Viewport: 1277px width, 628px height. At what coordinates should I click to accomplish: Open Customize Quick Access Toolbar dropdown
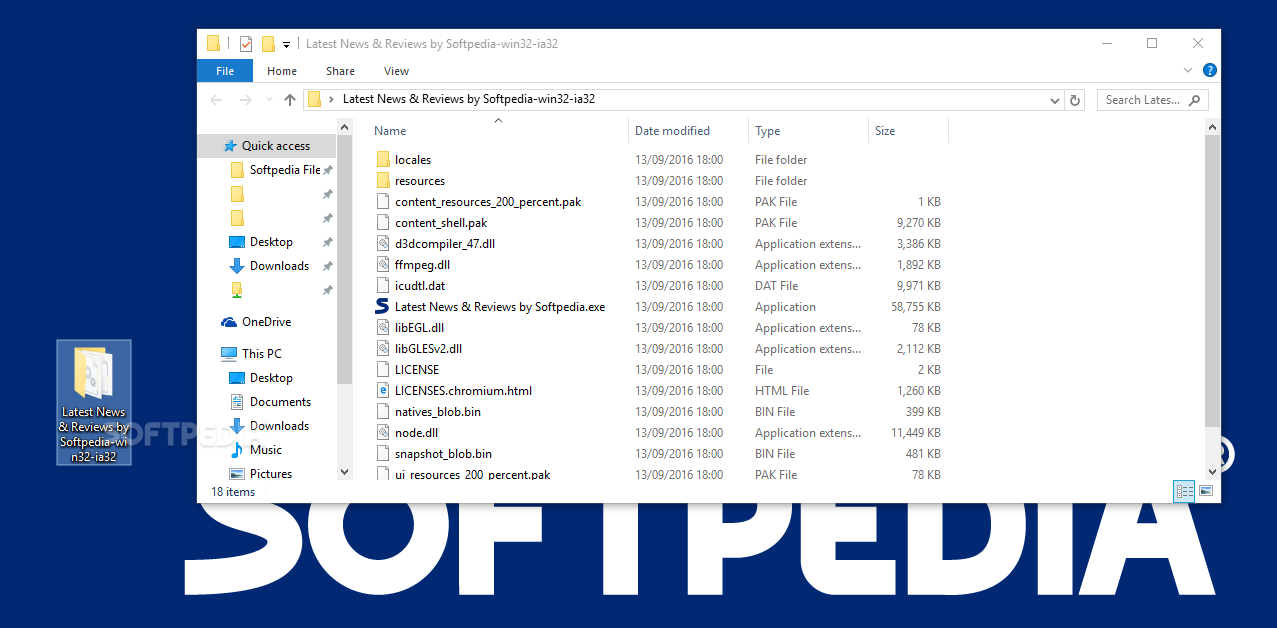tap(286, 45)
